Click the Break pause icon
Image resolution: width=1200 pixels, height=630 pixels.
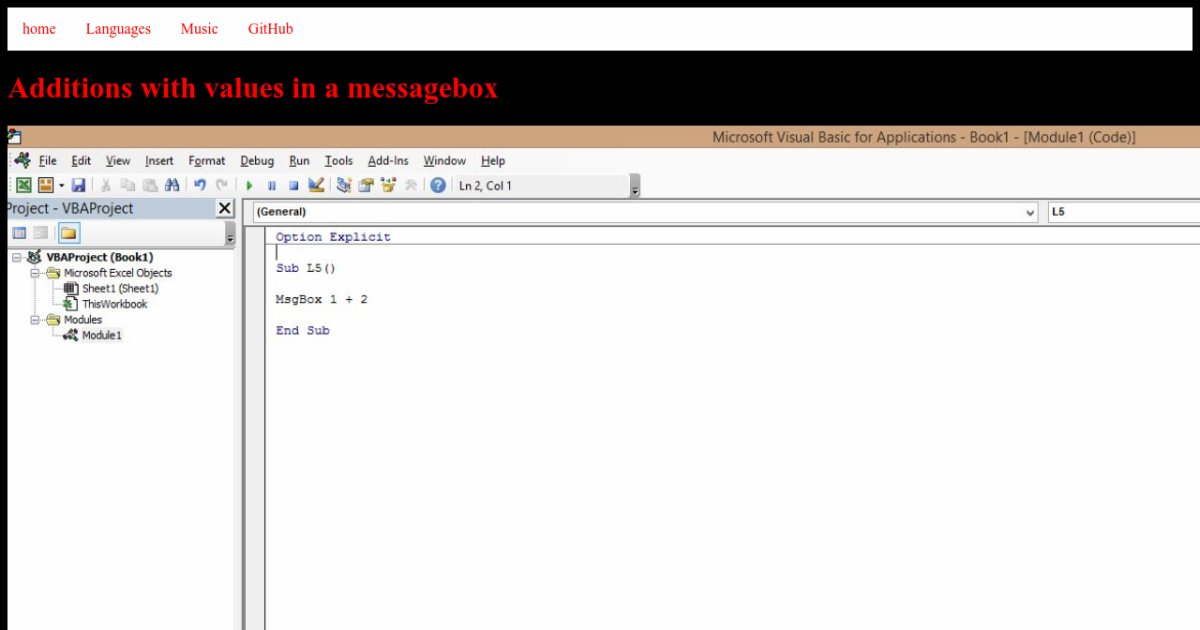click(272, 185)
